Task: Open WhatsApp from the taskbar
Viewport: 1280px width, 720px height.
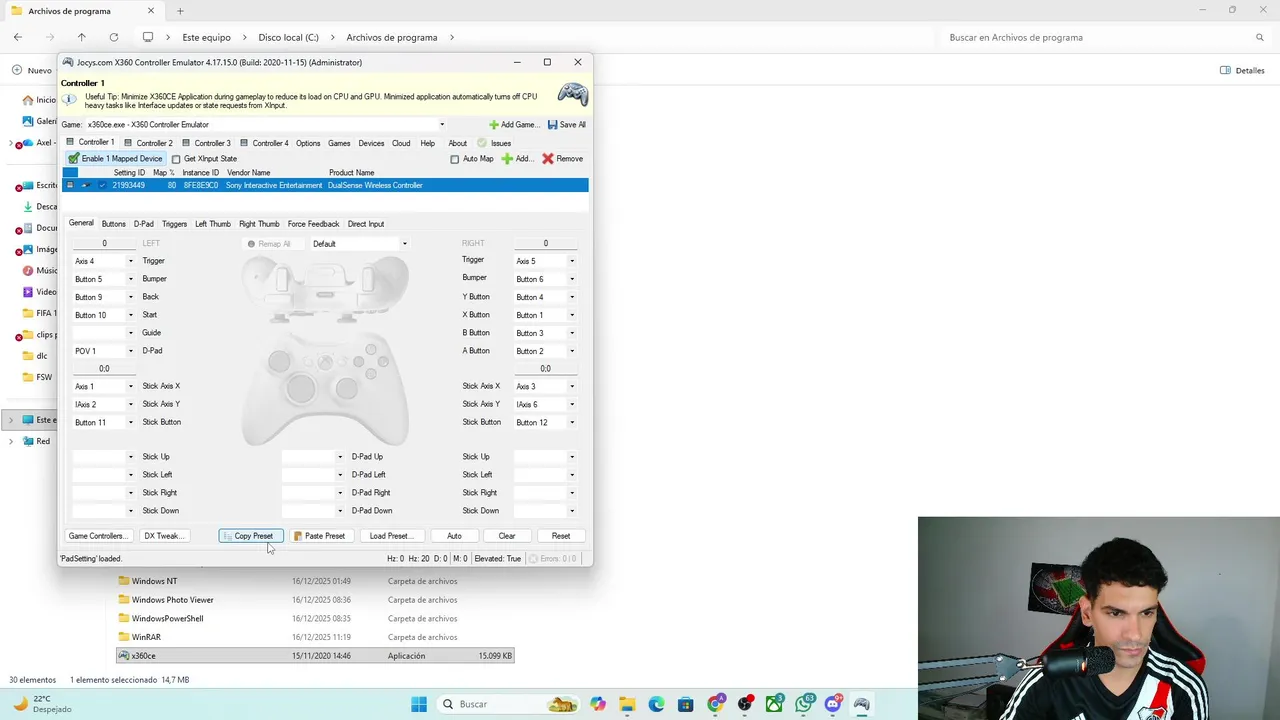Action: tap(803, 704)
